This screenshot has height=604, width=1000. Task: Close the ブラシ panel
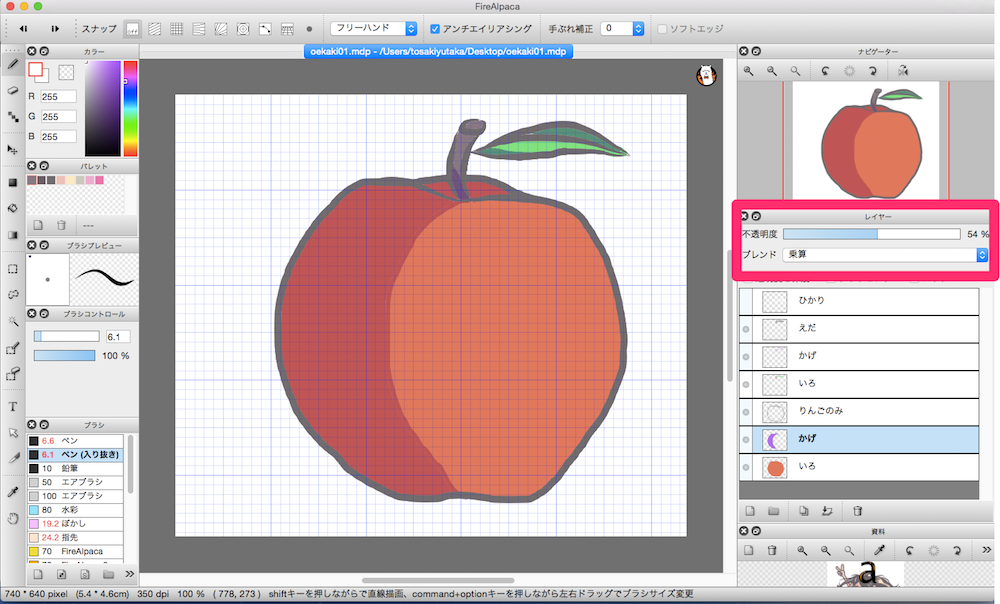tap(31, 425)
